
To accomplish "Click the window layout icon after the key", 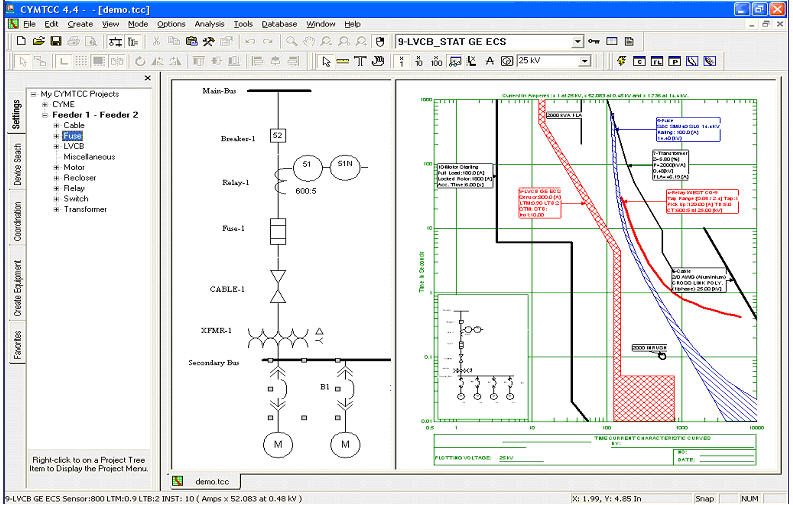I will pos(611,41).
